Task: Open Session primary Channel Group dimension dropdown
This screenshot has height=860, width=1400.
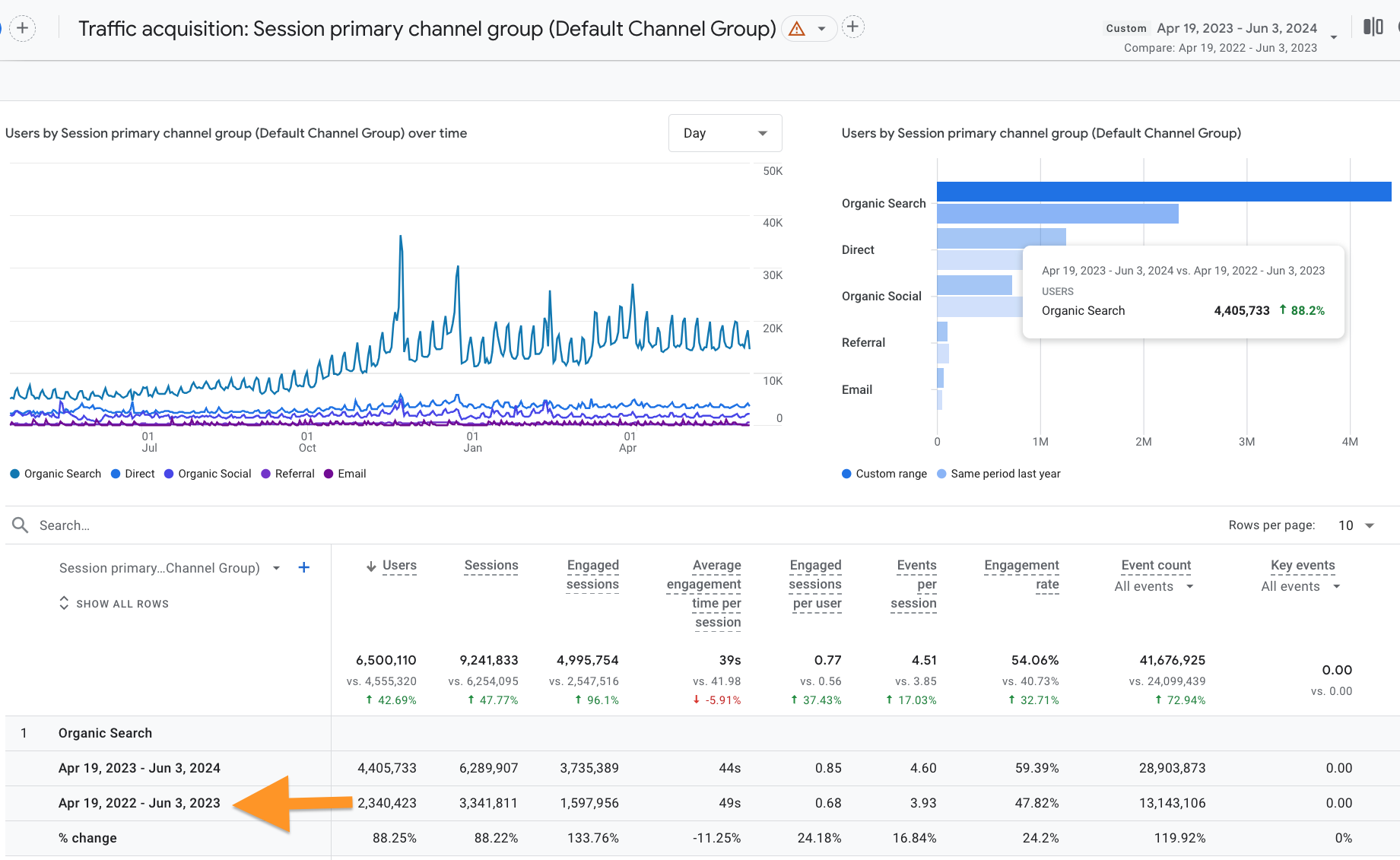Action: (x=276, y=568)
